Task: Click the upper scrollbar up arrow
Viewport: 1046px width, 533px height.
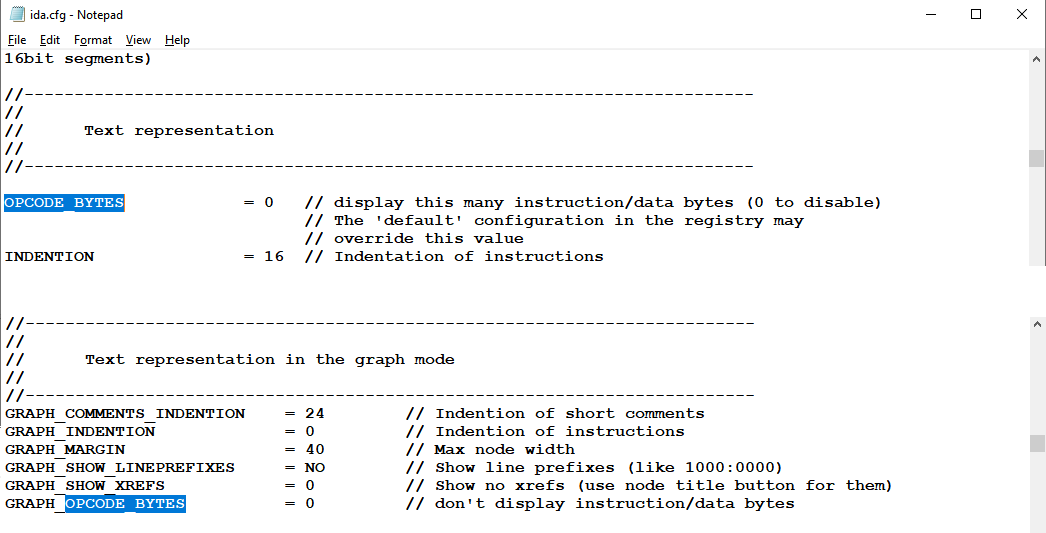Action: (1036, 59)
